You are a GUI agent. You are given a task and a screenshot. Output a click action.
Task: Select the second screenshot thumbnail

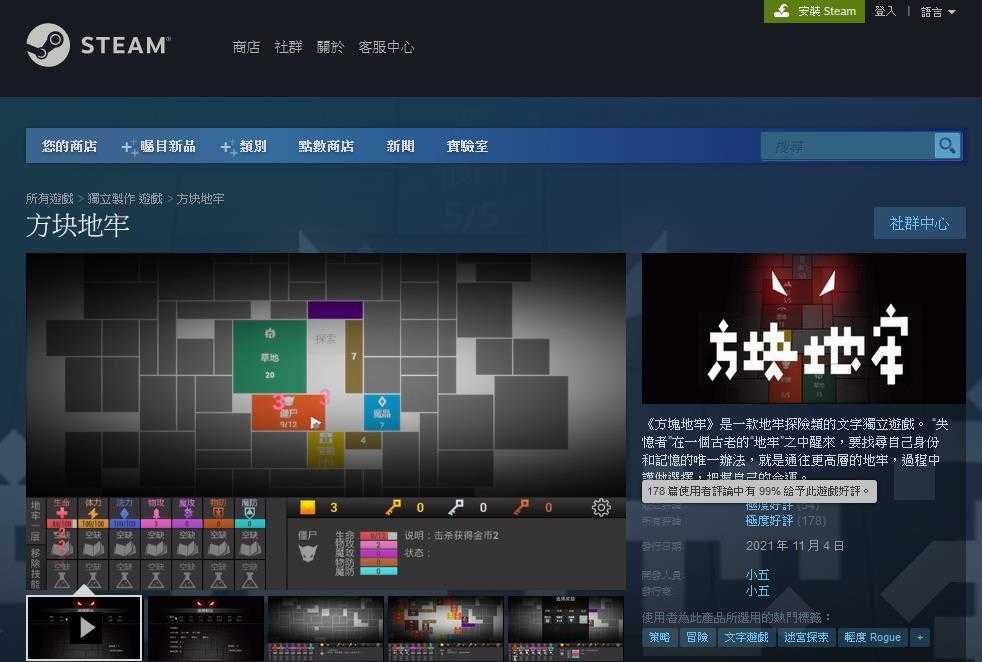click(x=205, y=627)
